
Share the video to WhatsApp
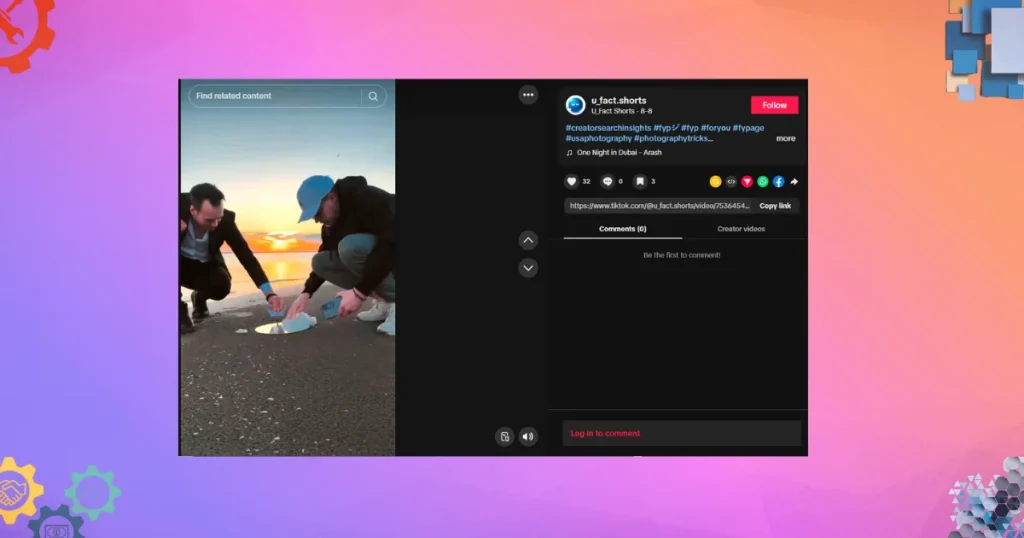763,181
